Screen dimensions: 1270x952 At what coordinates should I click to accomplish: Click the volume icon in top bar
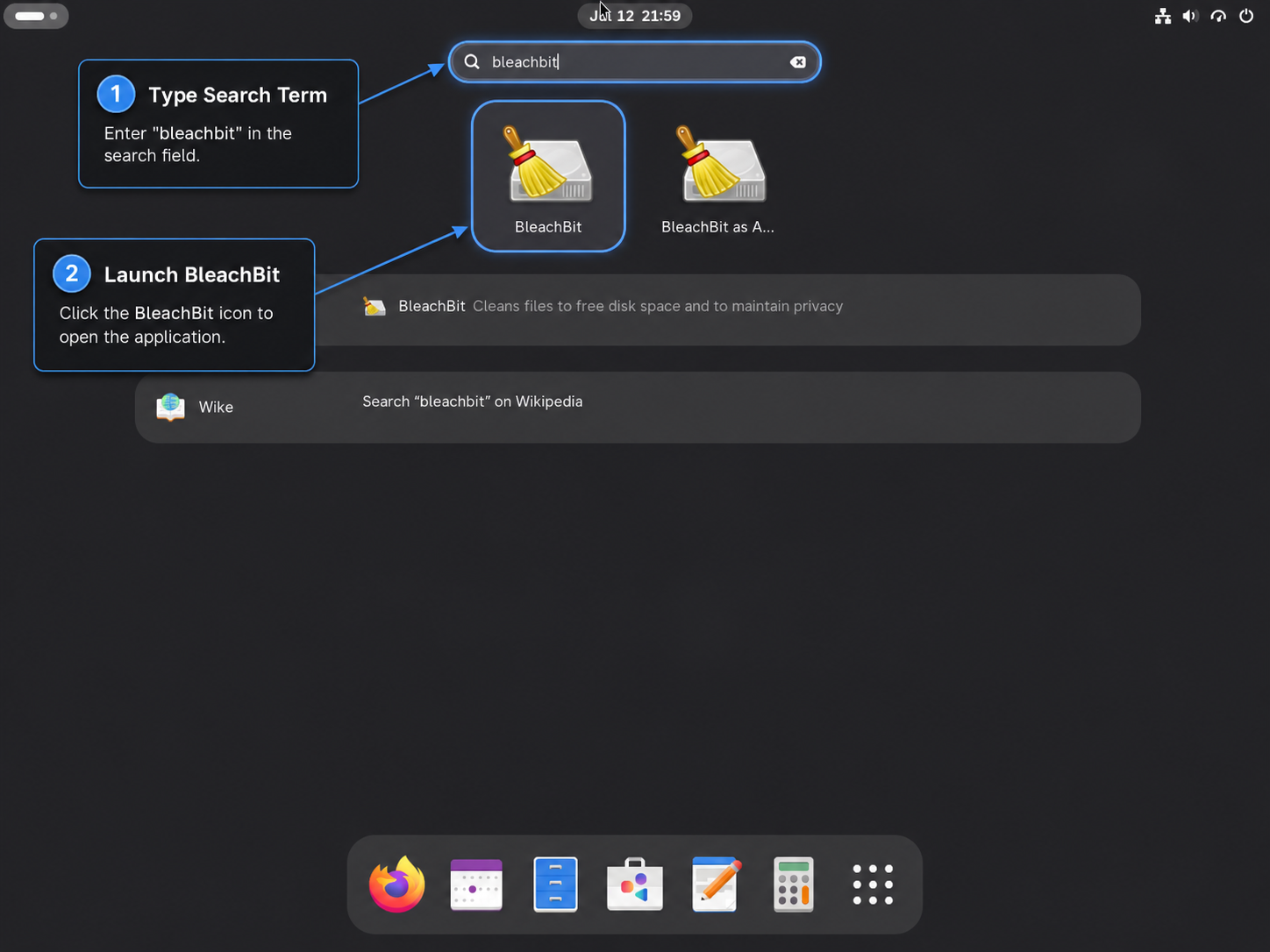tap(1190, 16)
